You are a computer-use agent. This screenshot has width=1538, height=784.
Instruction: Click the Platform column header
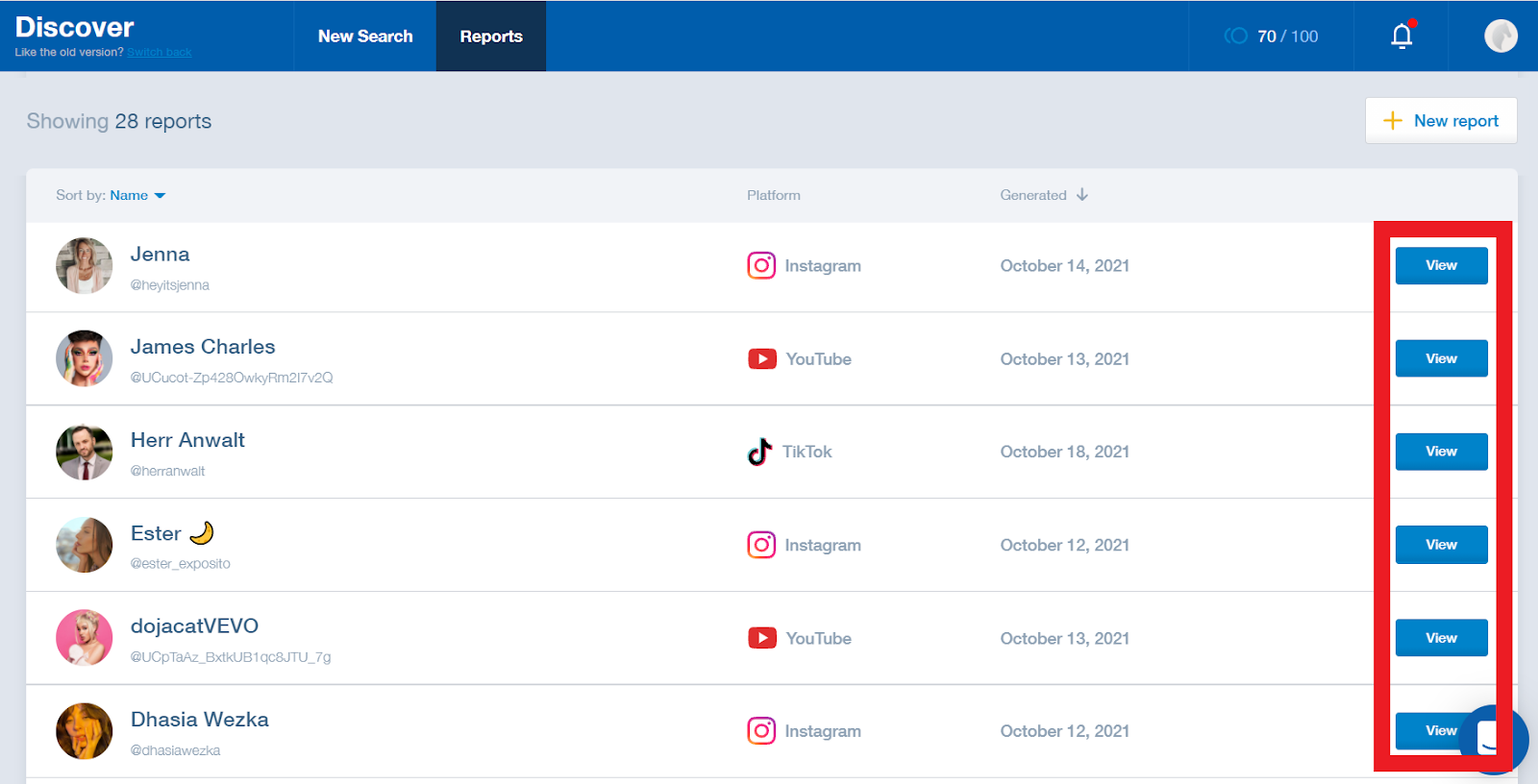[774, 195]
